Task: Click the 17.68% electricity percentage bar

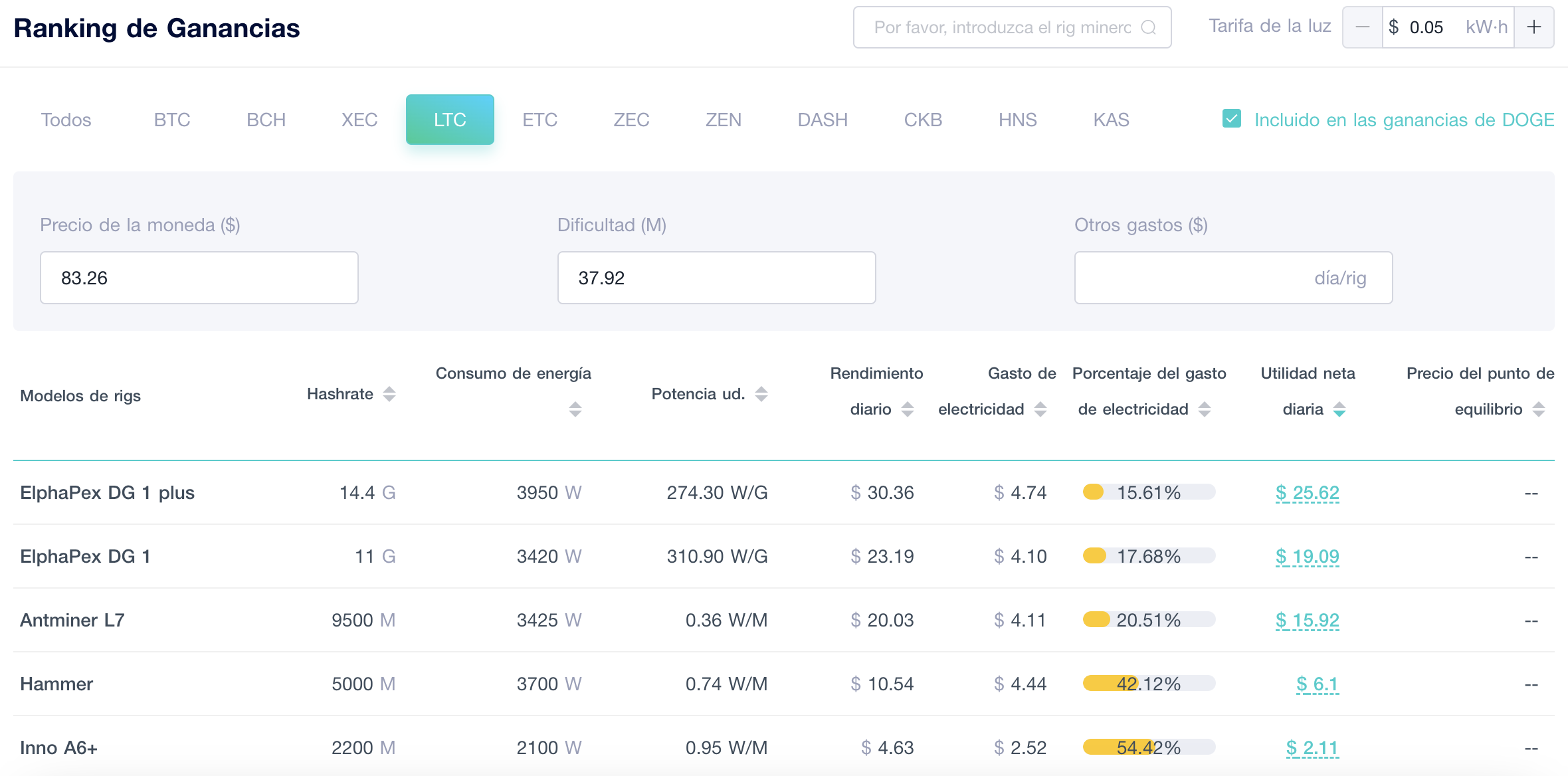Action: pos(1149,556)
